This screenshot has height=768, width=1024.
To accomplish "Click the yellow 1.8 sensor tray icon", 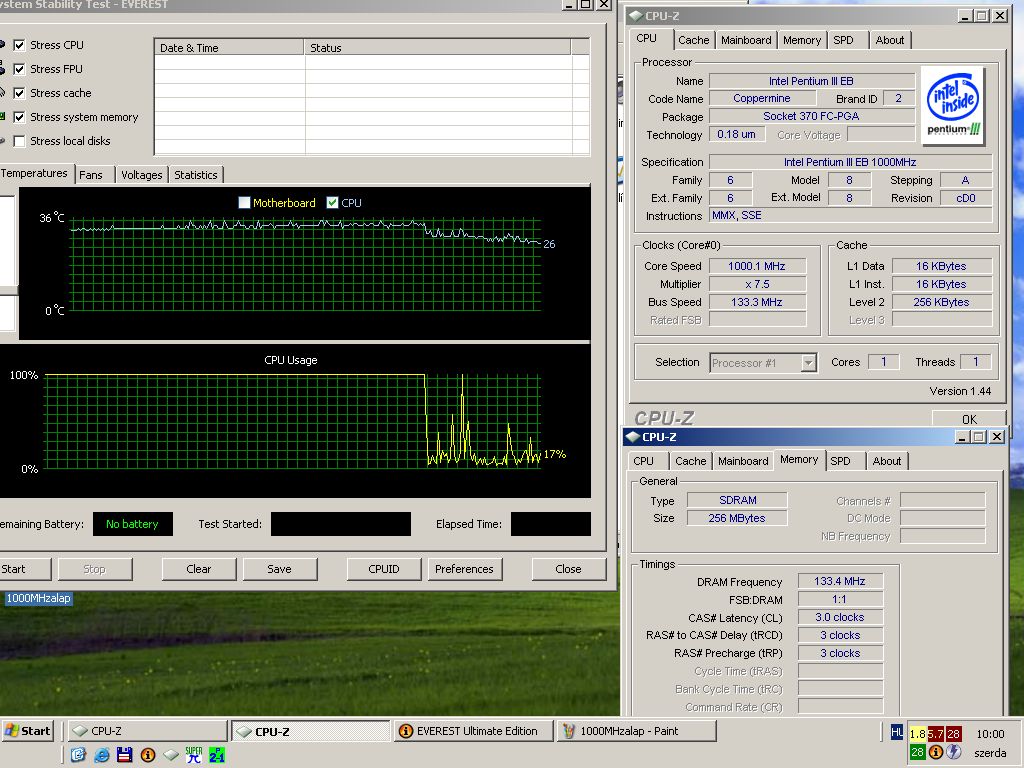I will coord(918,733).
